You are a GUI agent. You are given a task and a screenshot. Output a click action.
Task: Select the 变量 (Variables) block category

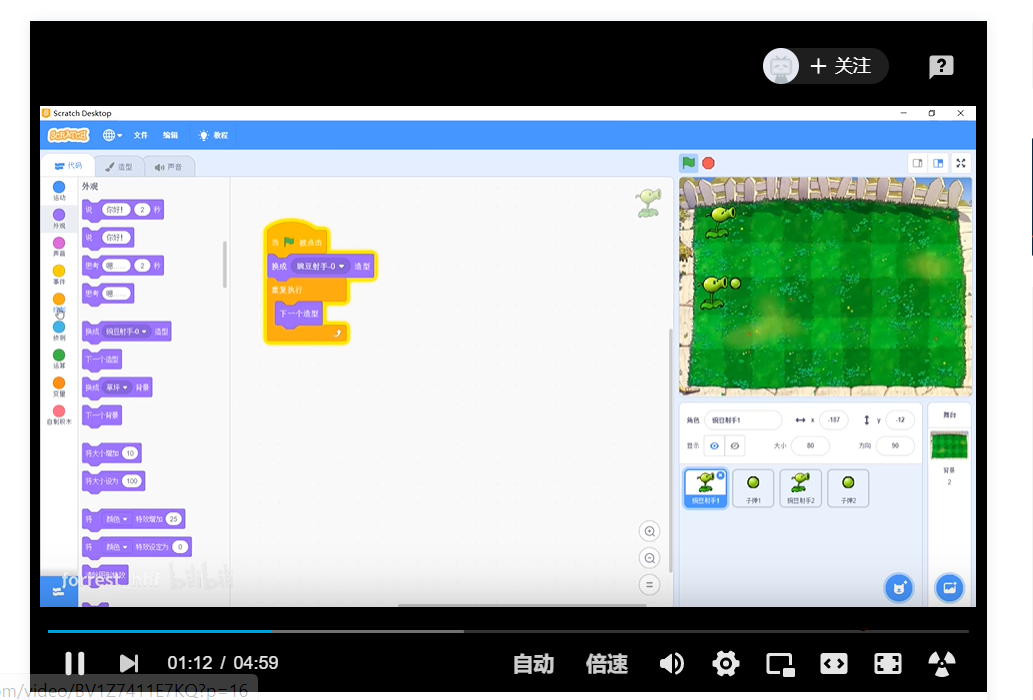pyautogui.click(x=59, y=387)
